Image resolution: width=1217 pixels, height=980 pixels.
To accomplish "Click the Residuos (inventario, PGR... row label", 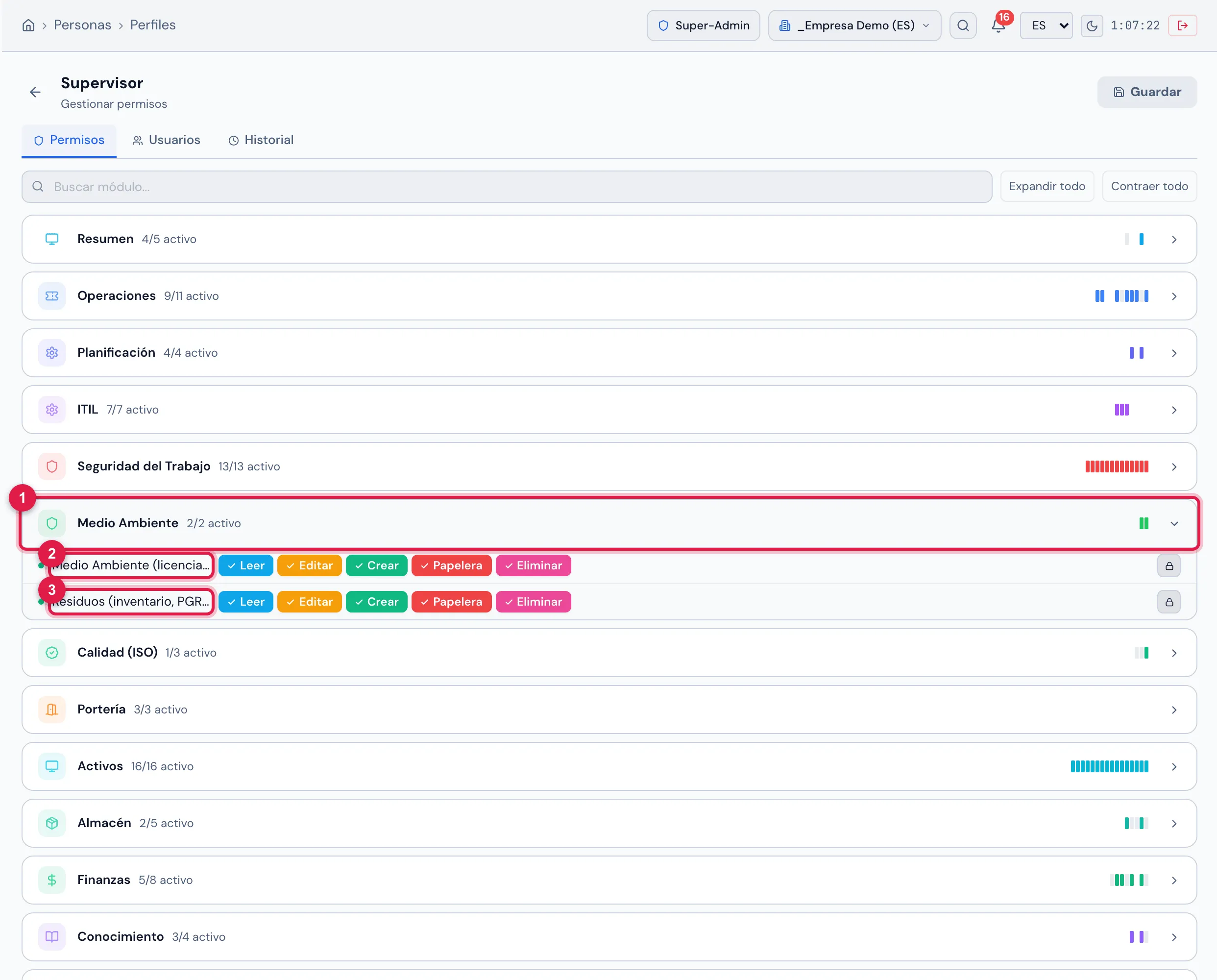I will 131,602.
